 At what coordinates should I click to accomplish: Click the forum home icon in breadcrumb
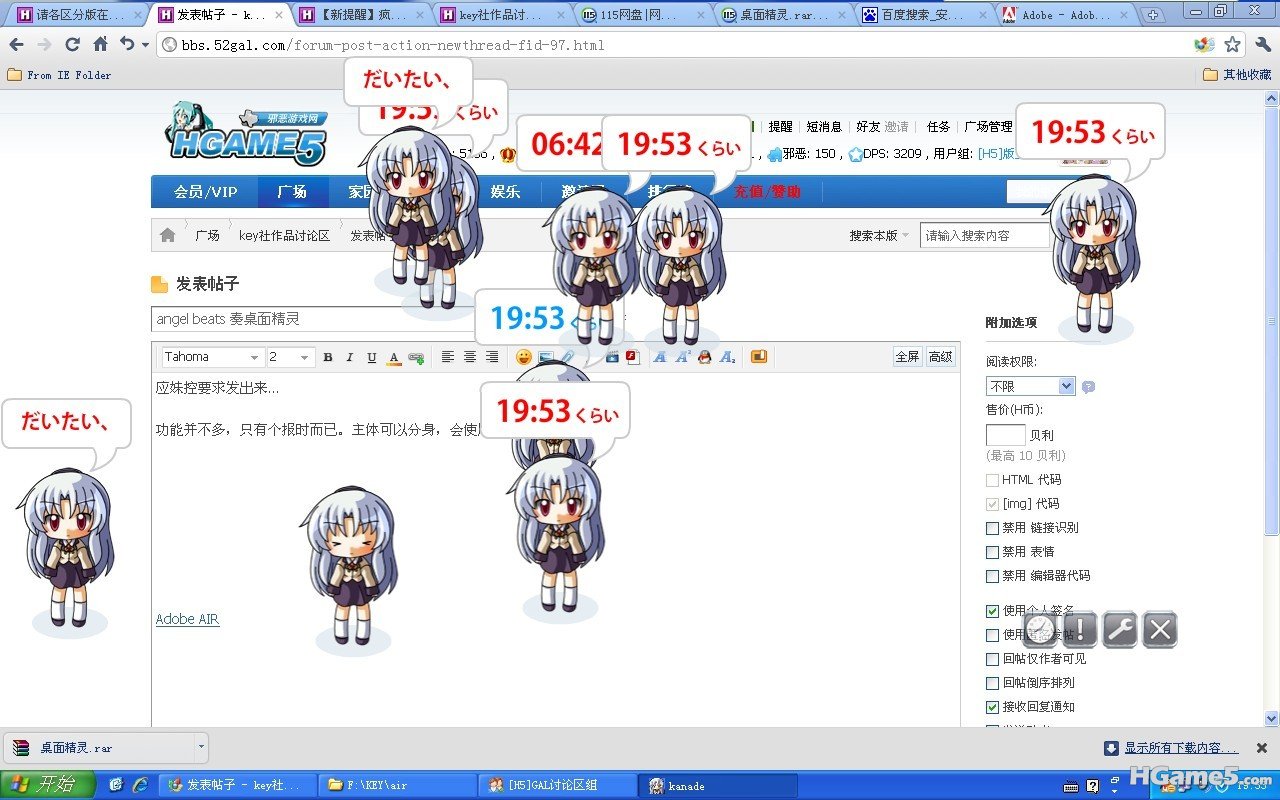pos(167,235)
